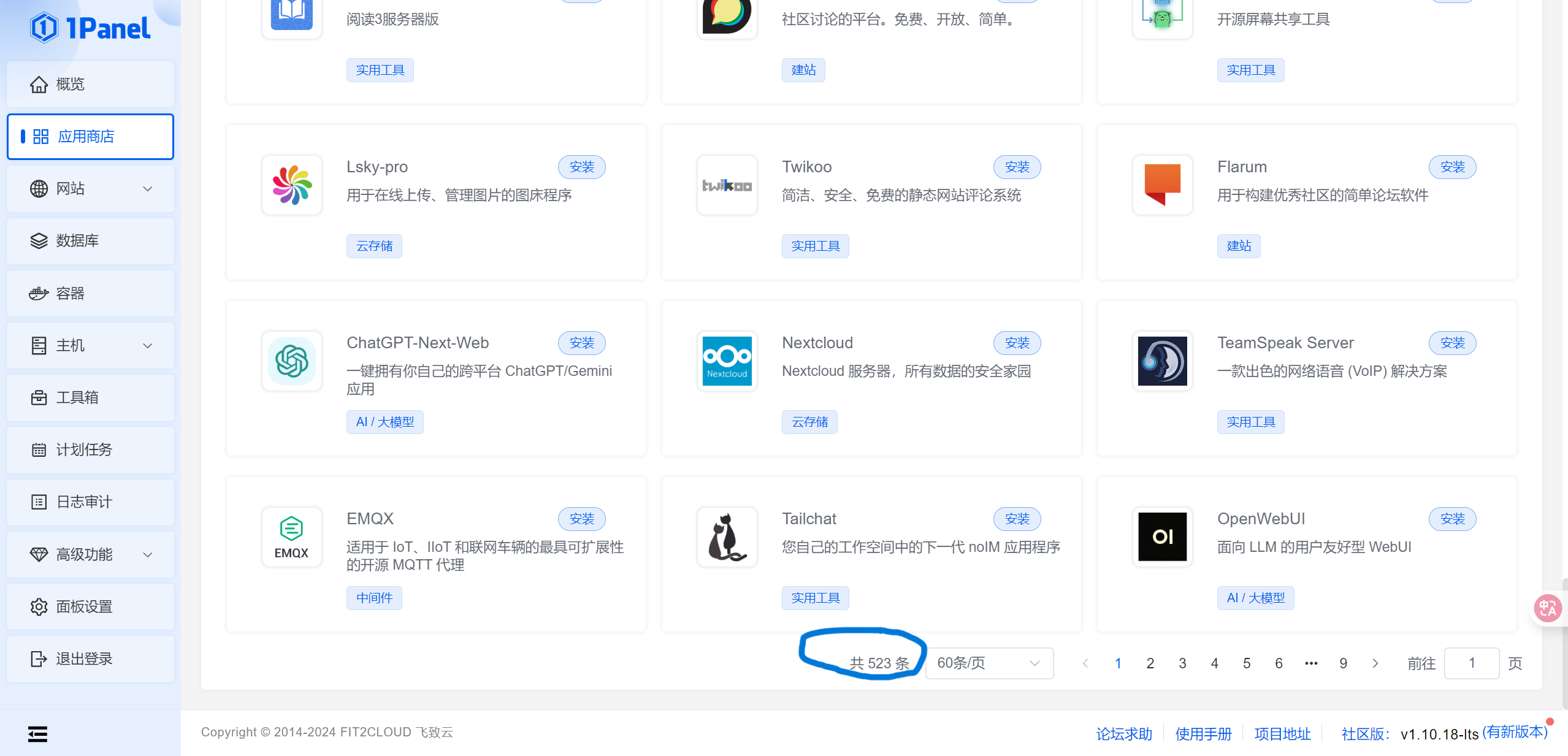This screenshot has height=756, width=1568.
Task: Go to page 4
Action: click(x=1214, y=663)
